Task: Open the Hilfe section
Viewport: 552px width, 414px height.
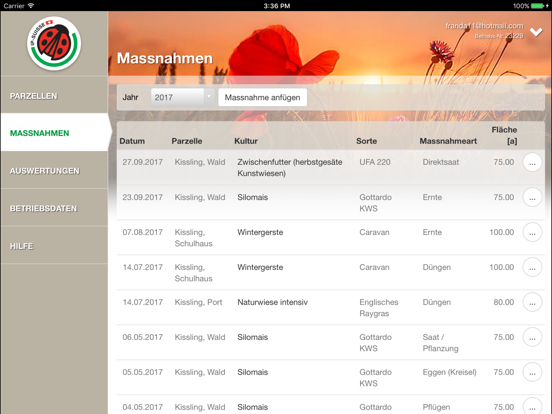Action: coord(54,246)
